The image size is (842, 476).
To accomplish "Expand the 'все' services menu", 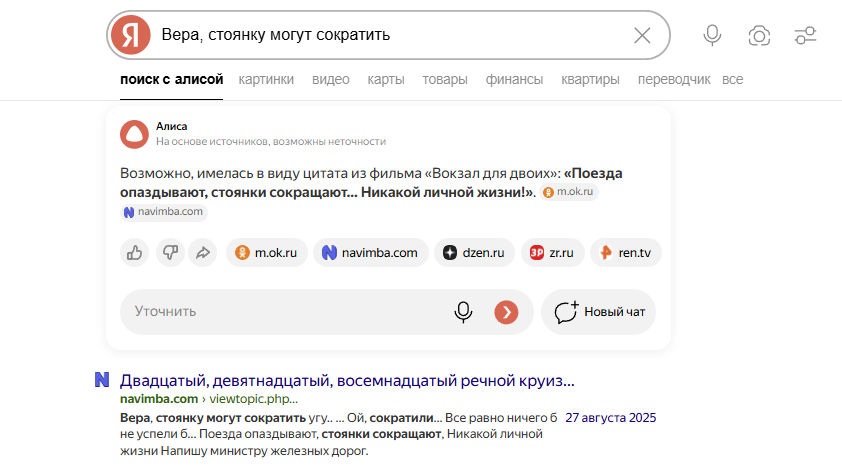I will (x=732, y=80).
